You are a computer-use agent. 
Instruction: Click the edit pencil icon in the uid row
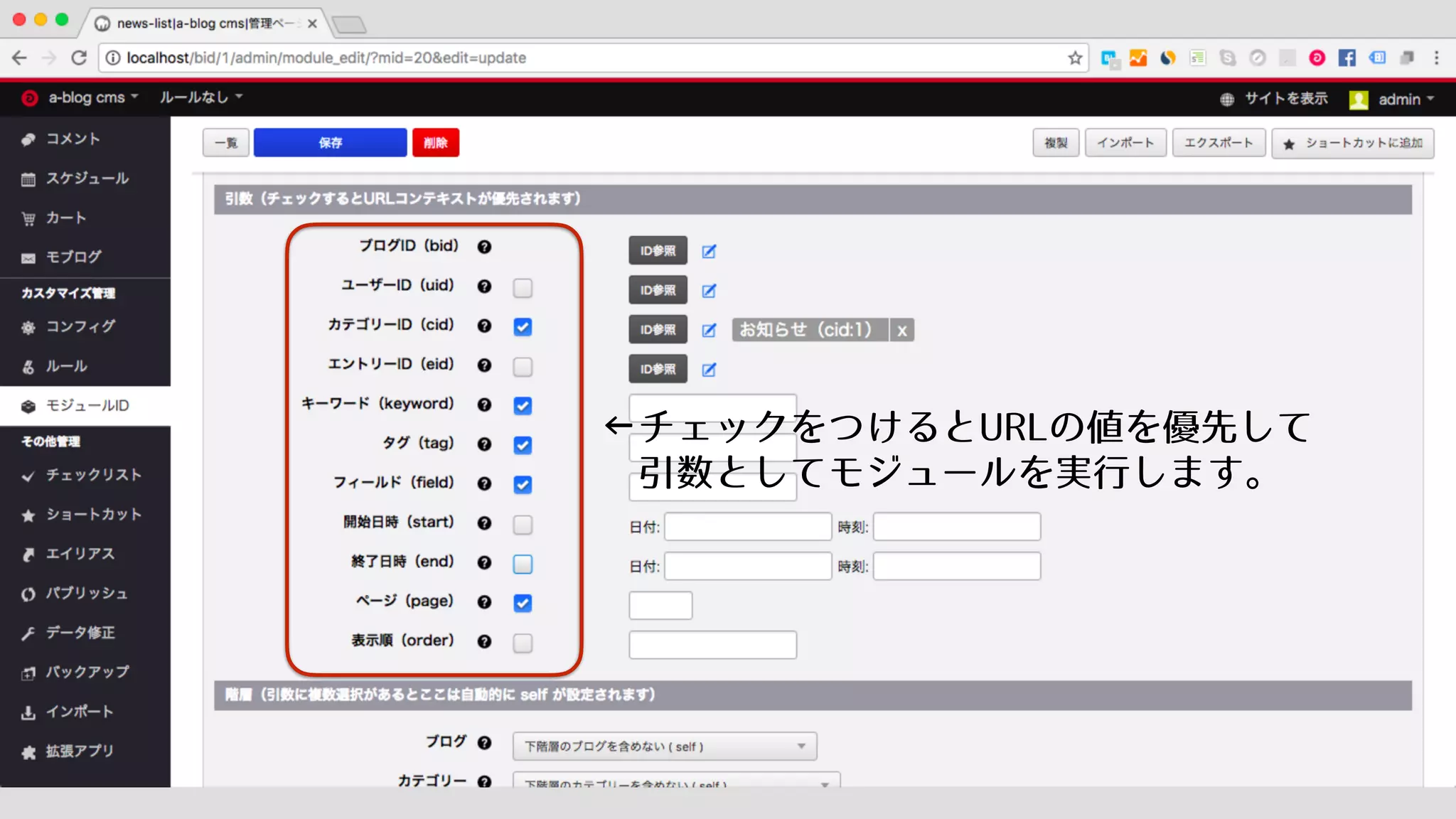pyautogui.click(x=709, y=291)
